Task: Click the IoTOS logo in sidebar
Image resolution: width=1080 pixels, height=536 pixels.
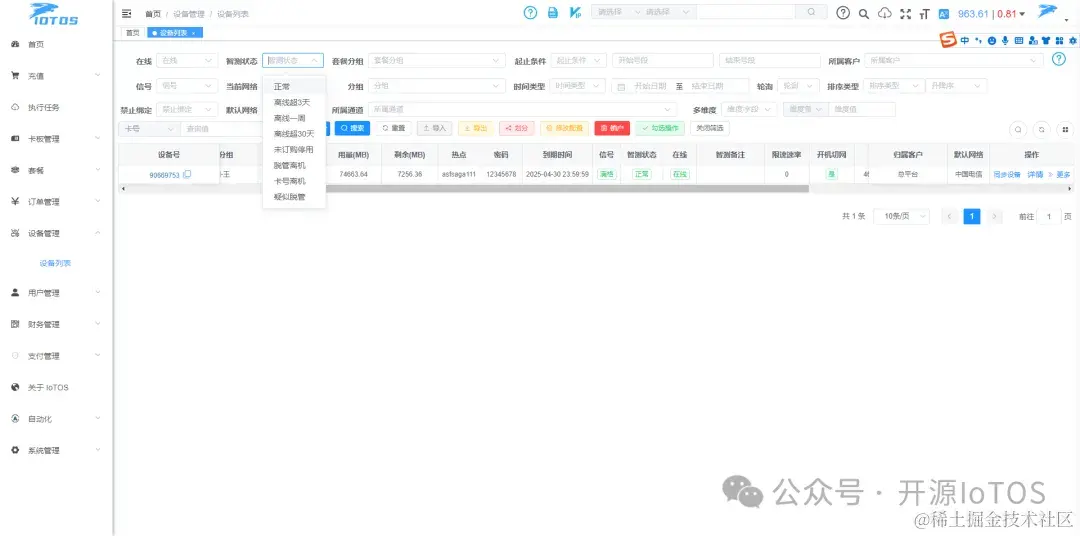Action: pyautogui.click(x=54, y=14)
